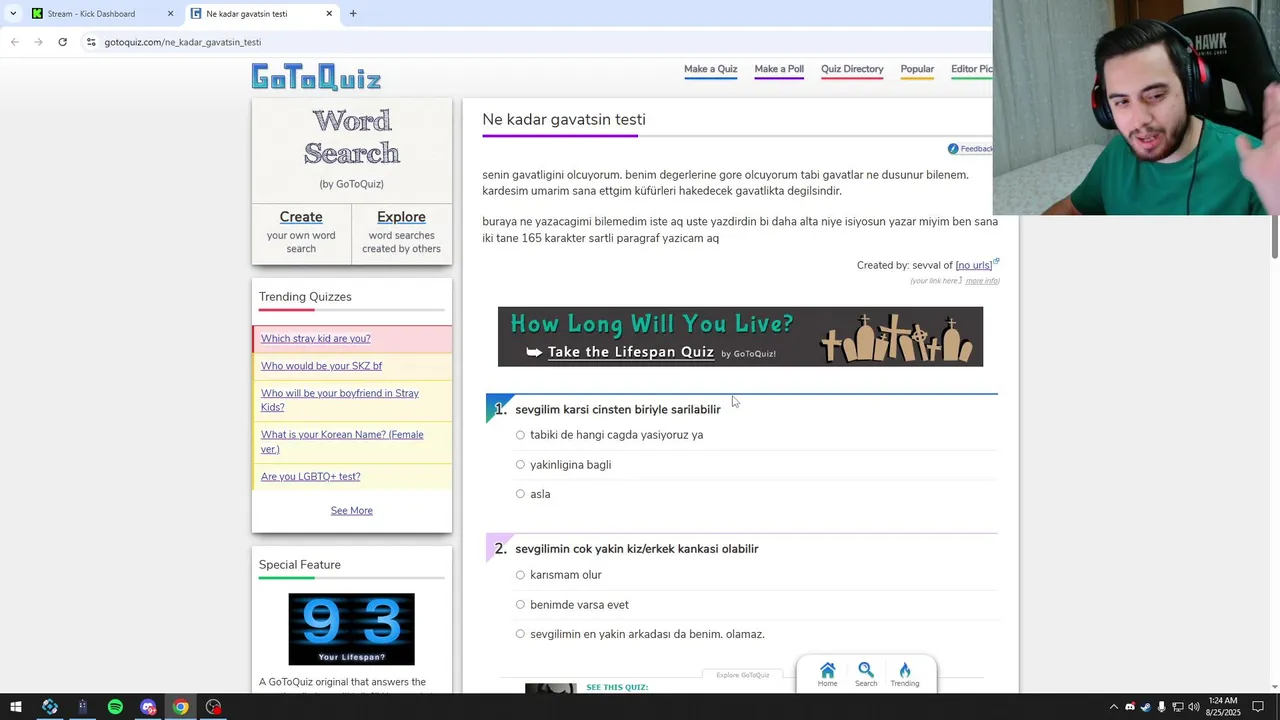Click the Word Search heading graphic
The height and width of the screenshot is (720, 1280).
352,137
